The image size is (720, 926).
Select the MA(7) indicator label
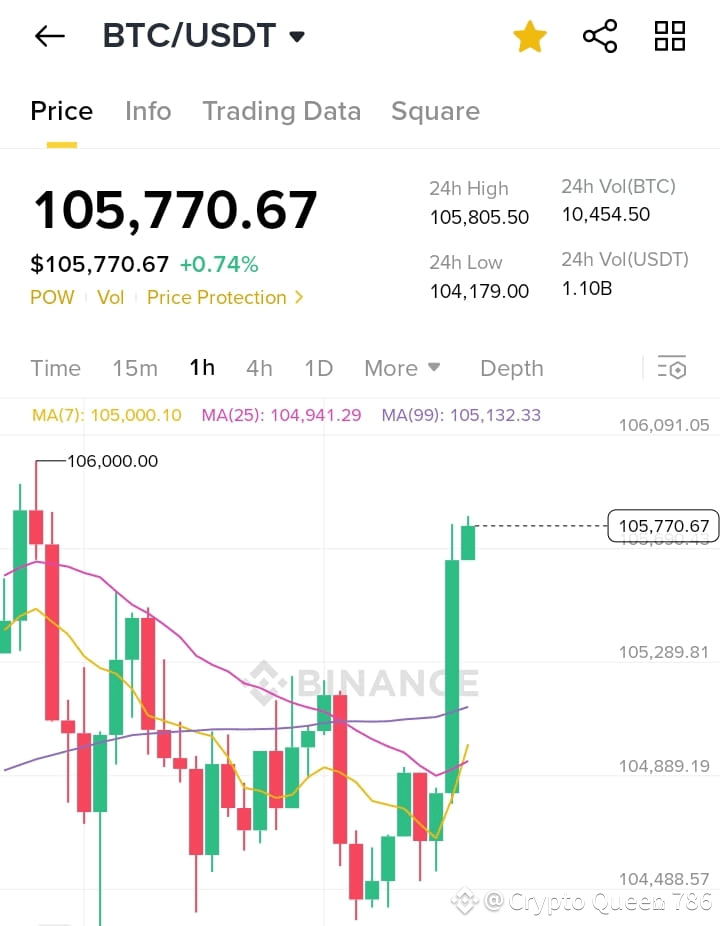point(106,414)
